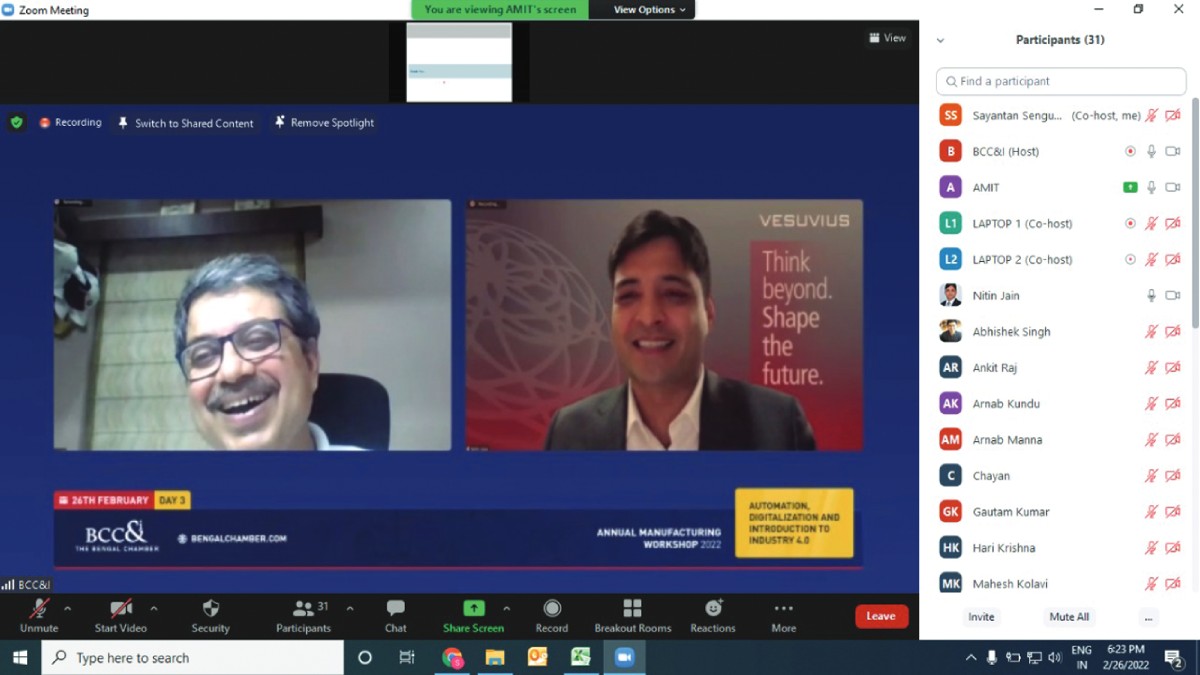Viewport: 1200px width, 675px height.
Task: Toggle the muted mic beside Hari Krishna
Action: click(1151, 547)
